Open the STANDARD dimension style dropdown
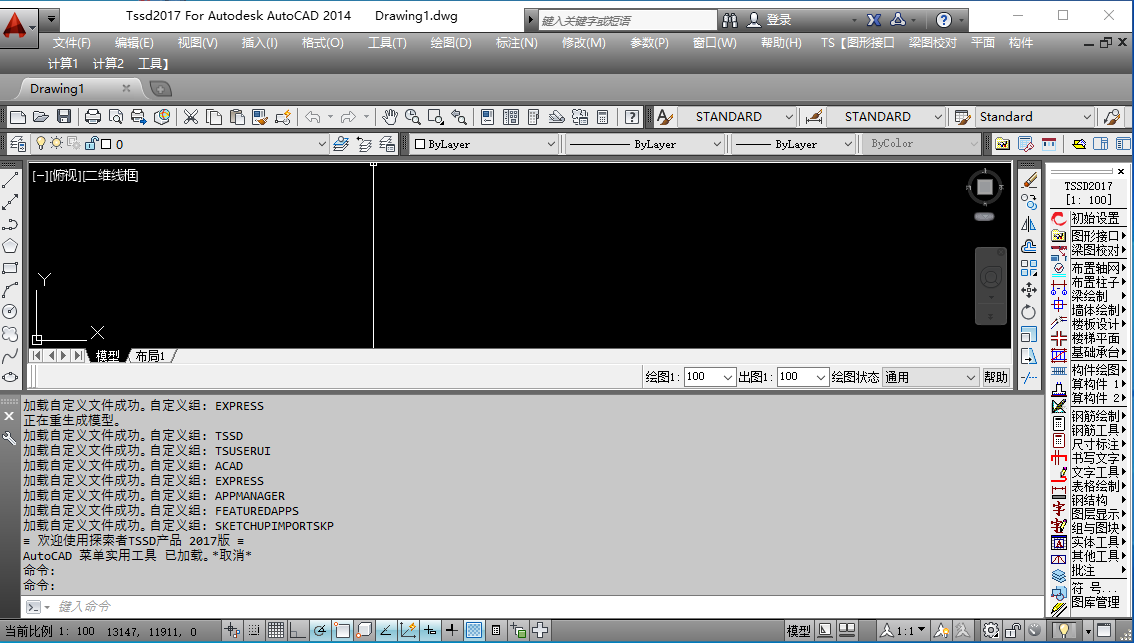This screenshot has height=643, width=1134. pyautogui.click(x=938, y=116)
